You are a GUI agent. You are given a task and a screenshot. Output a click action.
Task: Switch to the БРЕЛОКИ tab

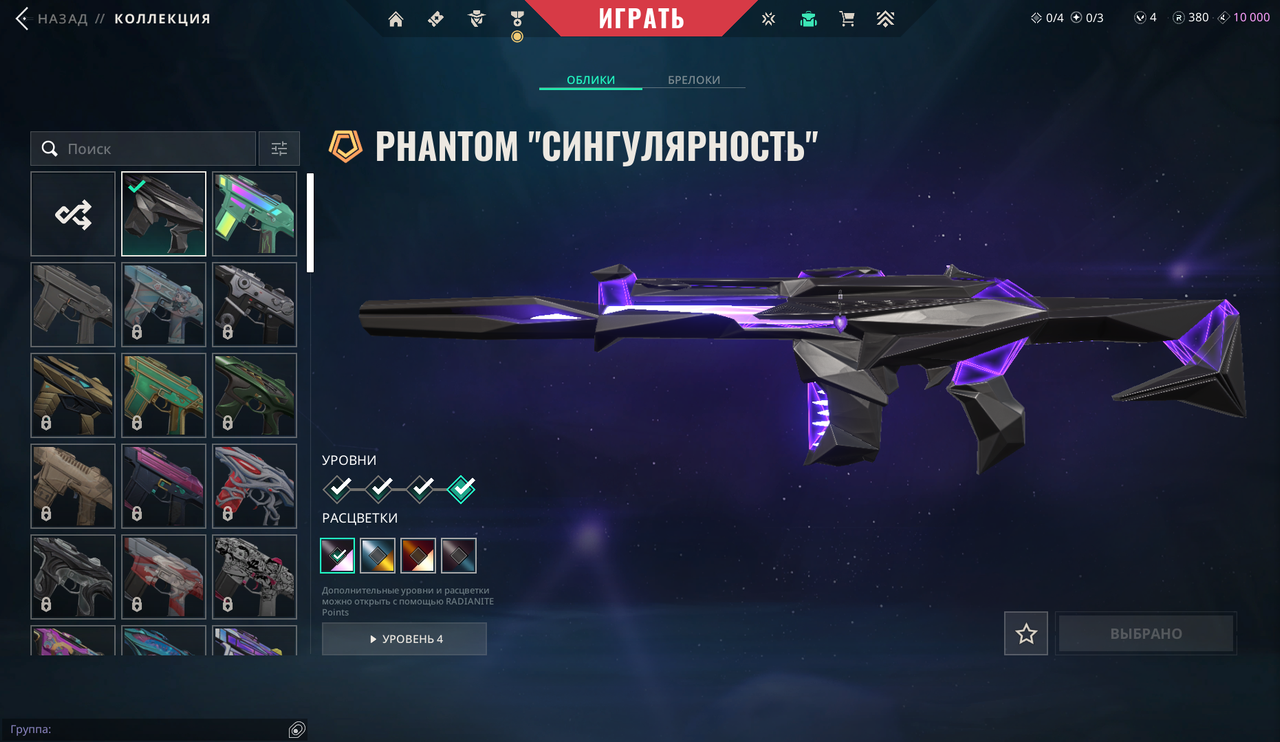(x=694, y=80)
